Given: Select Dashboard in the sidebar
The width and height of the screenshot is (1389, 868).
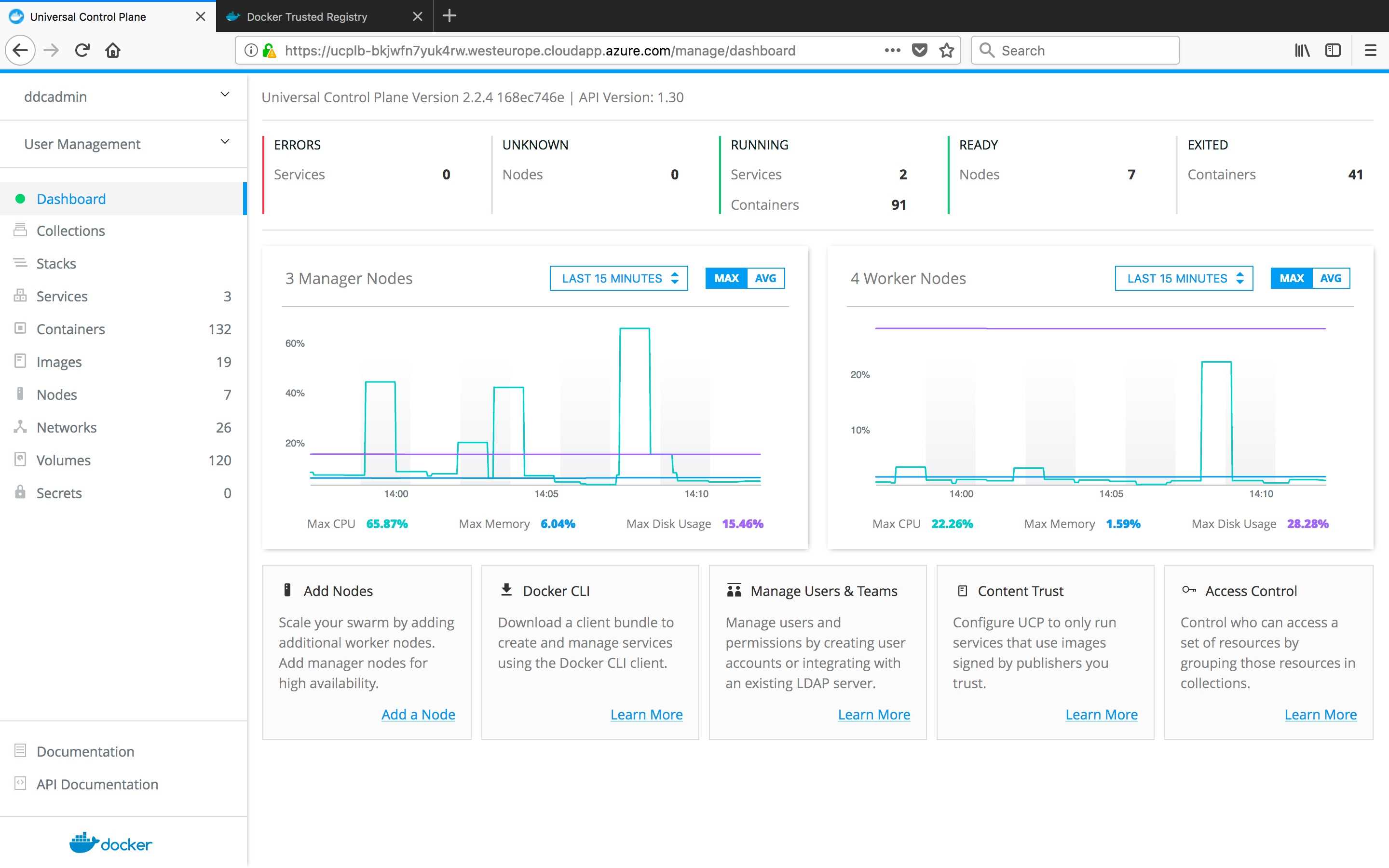Looking at the screenshot, I should pos(71,199).
